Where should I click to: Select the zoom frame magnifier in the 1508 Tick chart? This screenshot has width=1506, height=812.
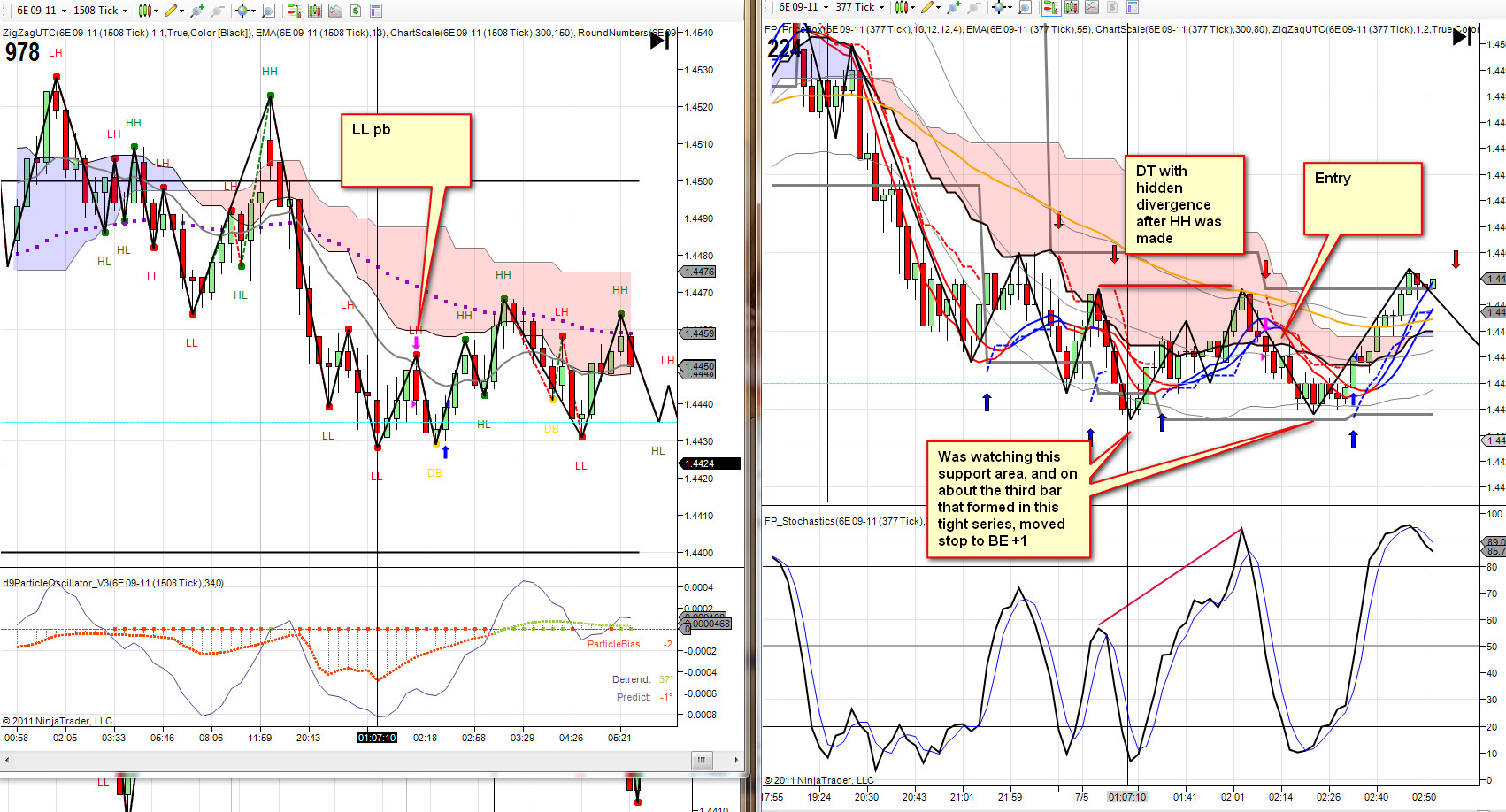click(268, 11)
